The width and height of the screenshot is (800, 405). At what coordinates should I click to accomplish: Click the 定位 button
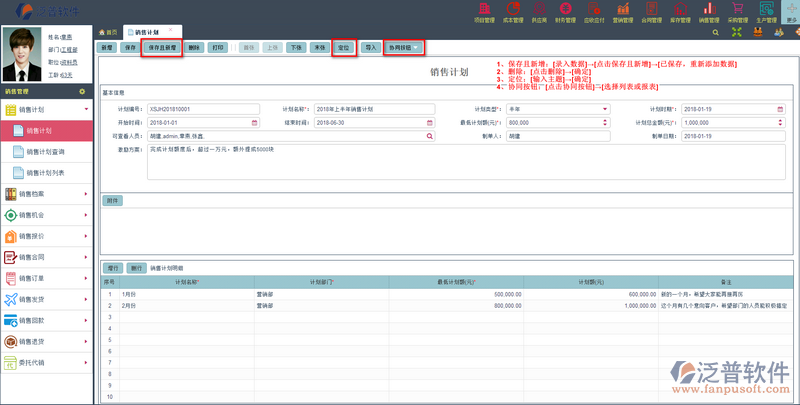(x=343, y=47)
